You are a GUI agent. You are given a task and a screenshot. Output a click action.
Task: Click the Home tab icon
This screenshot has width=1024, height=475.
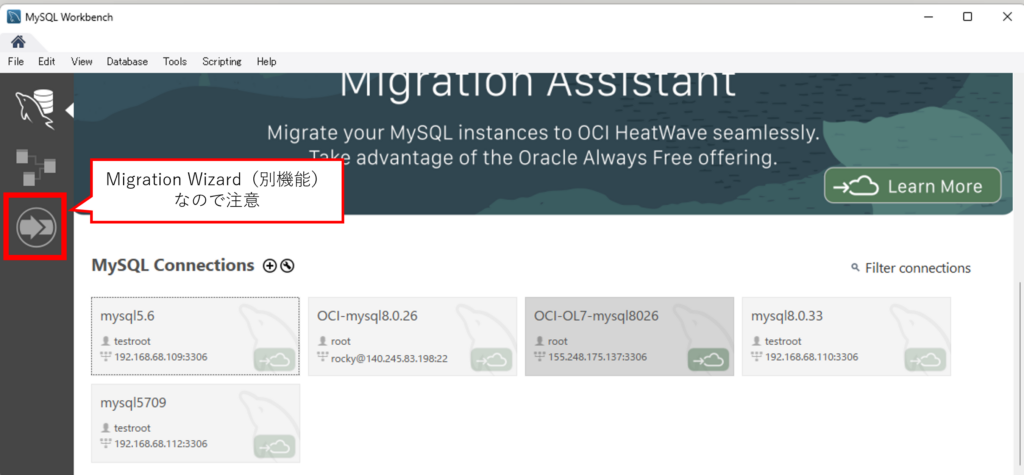tap(17, 42)
